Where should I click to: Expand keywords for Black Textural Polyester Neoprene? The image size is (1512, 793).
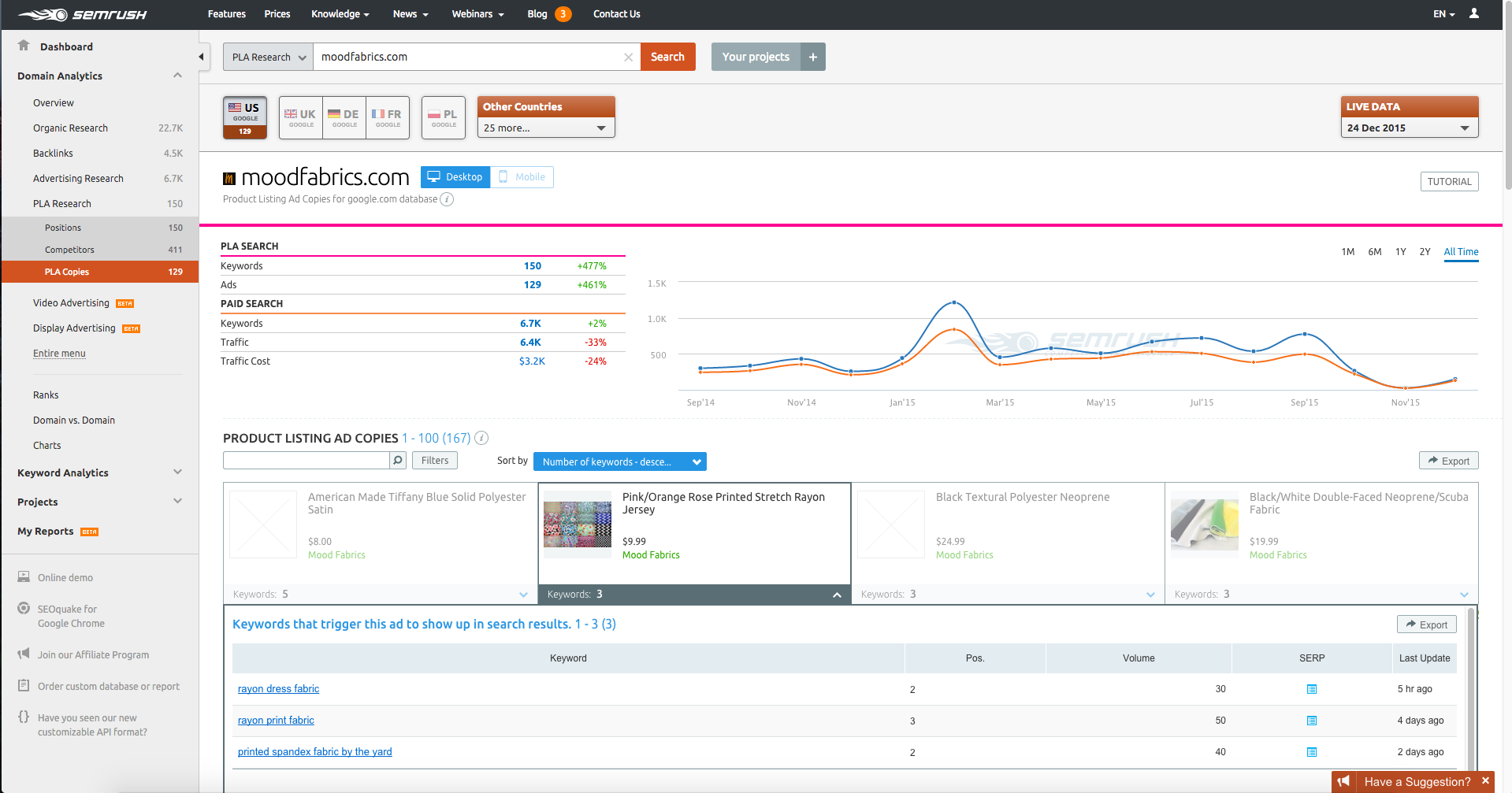(1150, 595)
